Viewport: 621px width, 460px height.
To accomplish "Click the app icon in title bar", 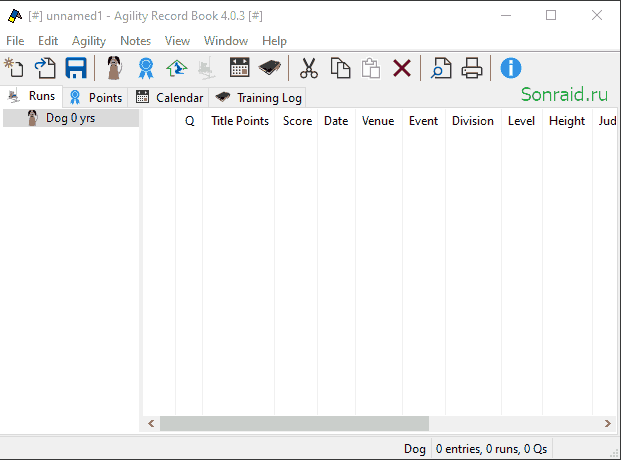I will (x=15, y=16).
